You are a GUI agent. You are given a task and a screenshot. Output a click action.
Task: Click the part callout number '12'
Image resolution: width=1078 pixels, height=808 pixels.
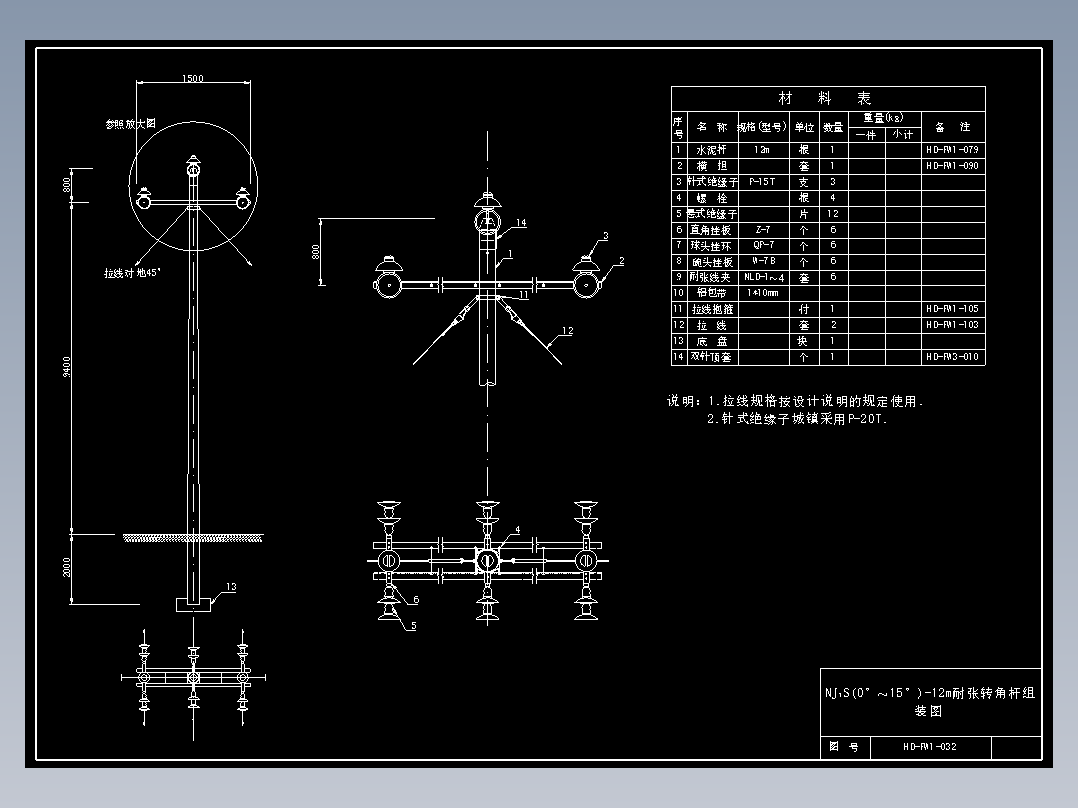tap(567, 331)
